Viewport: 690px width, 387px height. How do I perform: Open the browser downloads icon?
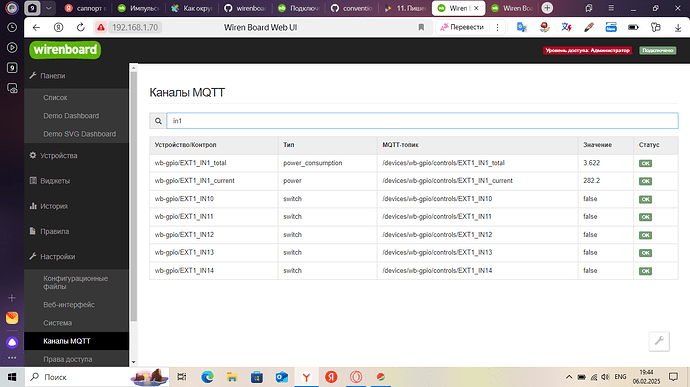[678, 27]
